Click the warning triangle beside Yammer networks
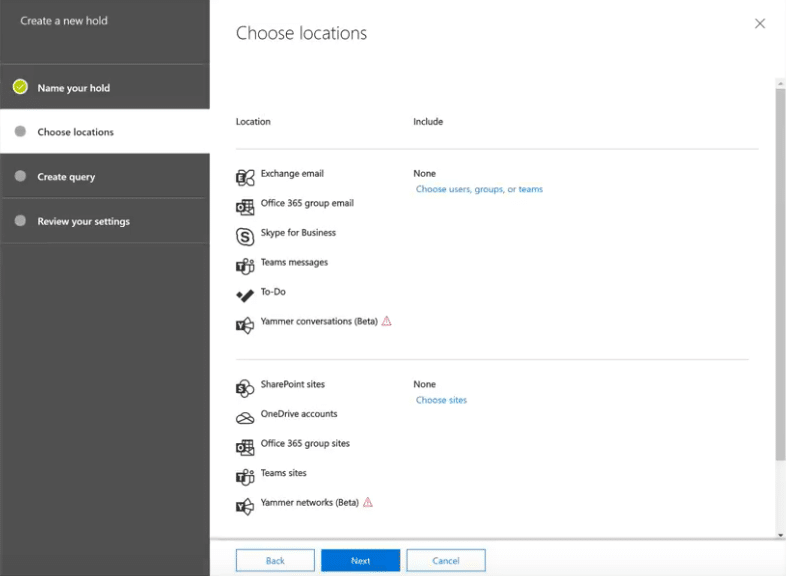This screenshot has height=576, width=786. [x=368, y=502]
